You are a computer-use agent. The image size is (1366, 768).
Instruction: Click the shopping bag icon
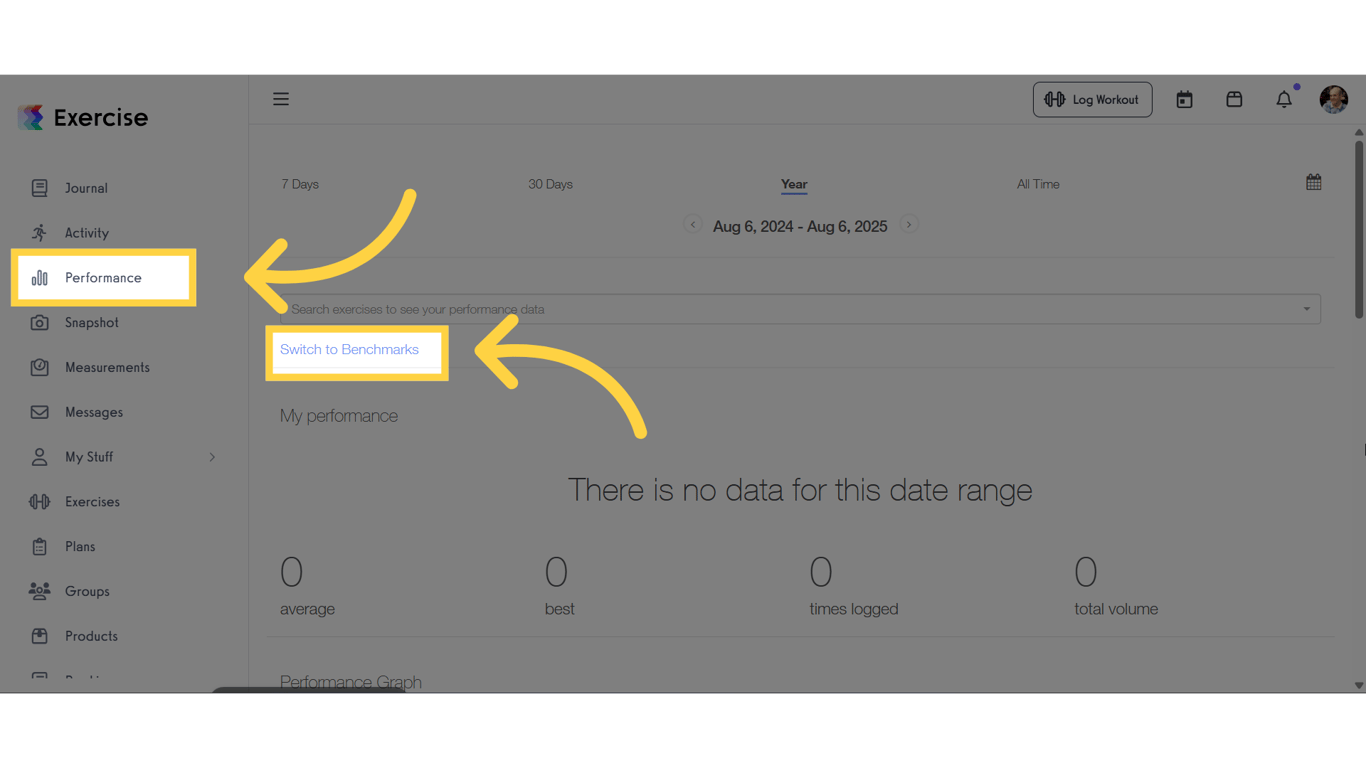pos(1234,99)
